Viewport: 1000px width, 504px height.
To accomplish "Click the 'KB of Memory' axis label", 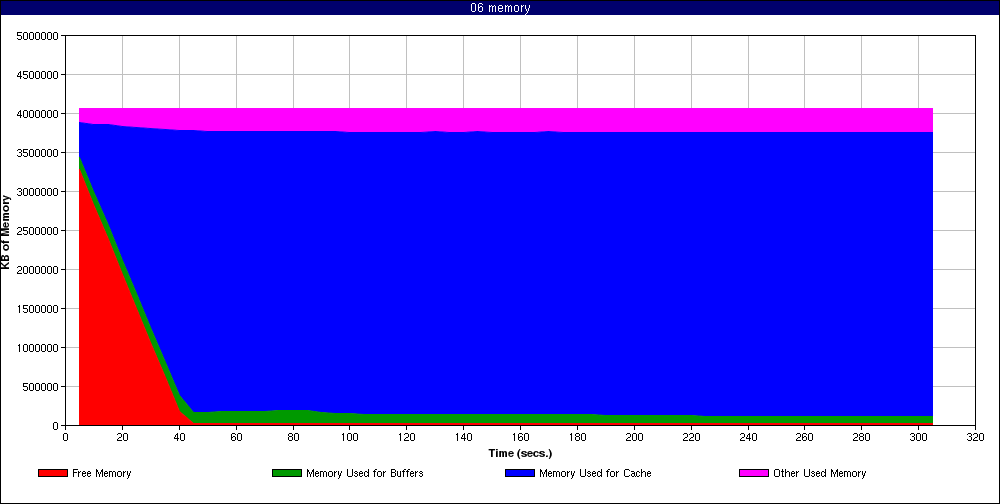I will click(x=6, y=232).
